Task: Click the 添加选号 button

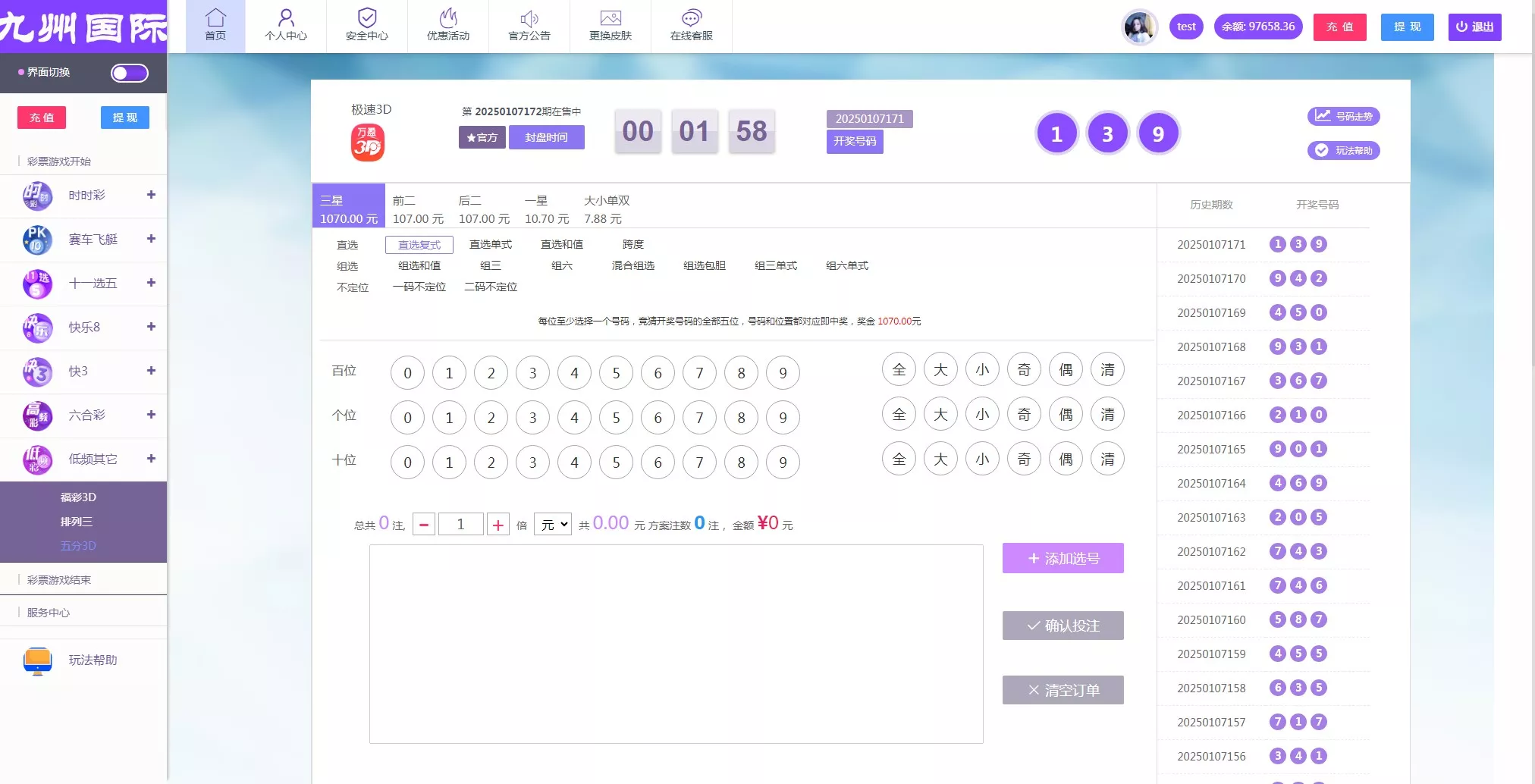Action: (x=1063, y=559)
